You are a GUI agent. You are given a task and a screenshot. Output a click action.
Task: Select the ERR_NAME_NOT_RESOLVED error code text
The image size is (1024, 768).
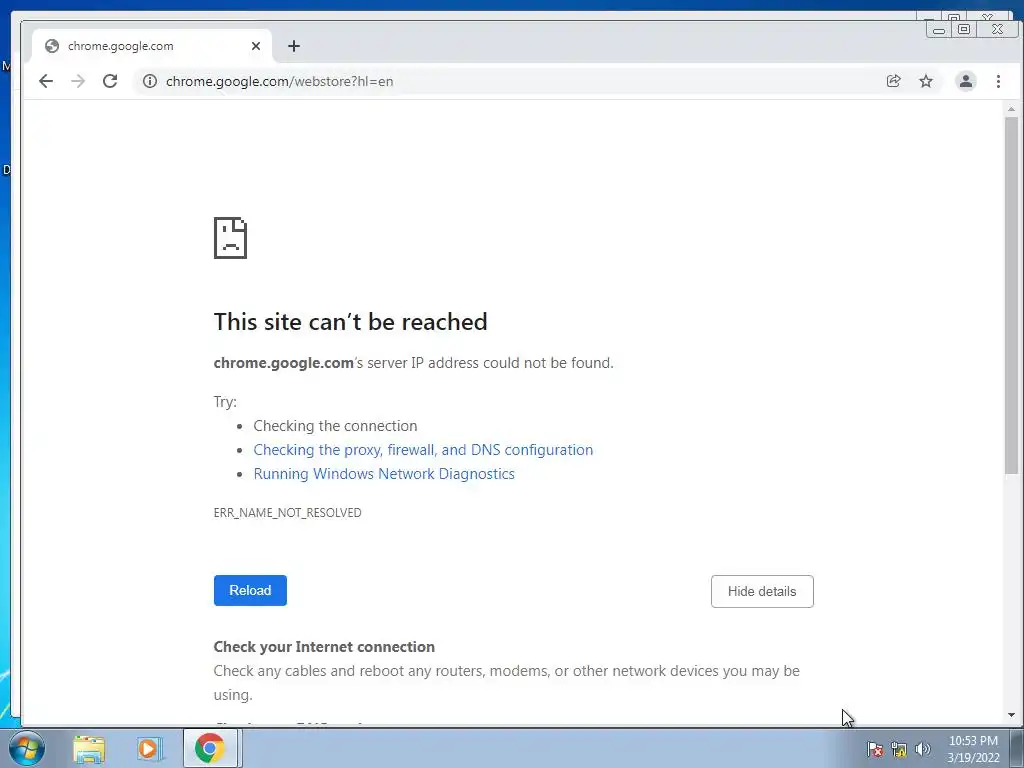point(287,513)
